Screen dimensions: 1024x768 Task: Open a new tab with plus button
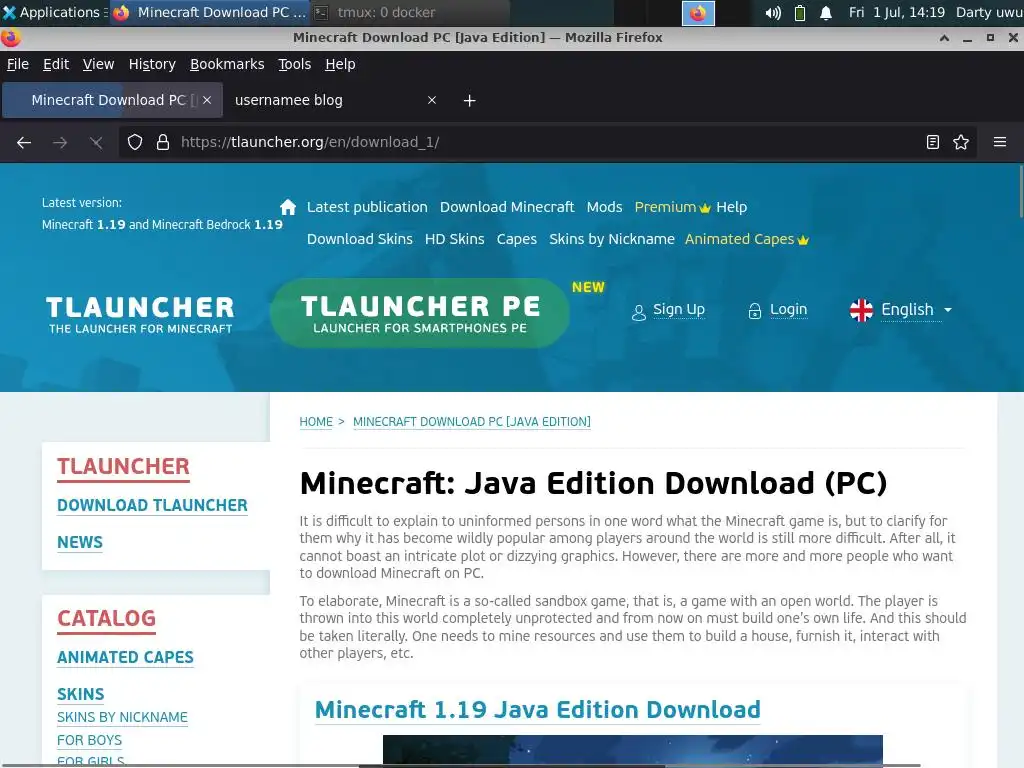coord(470,101)
